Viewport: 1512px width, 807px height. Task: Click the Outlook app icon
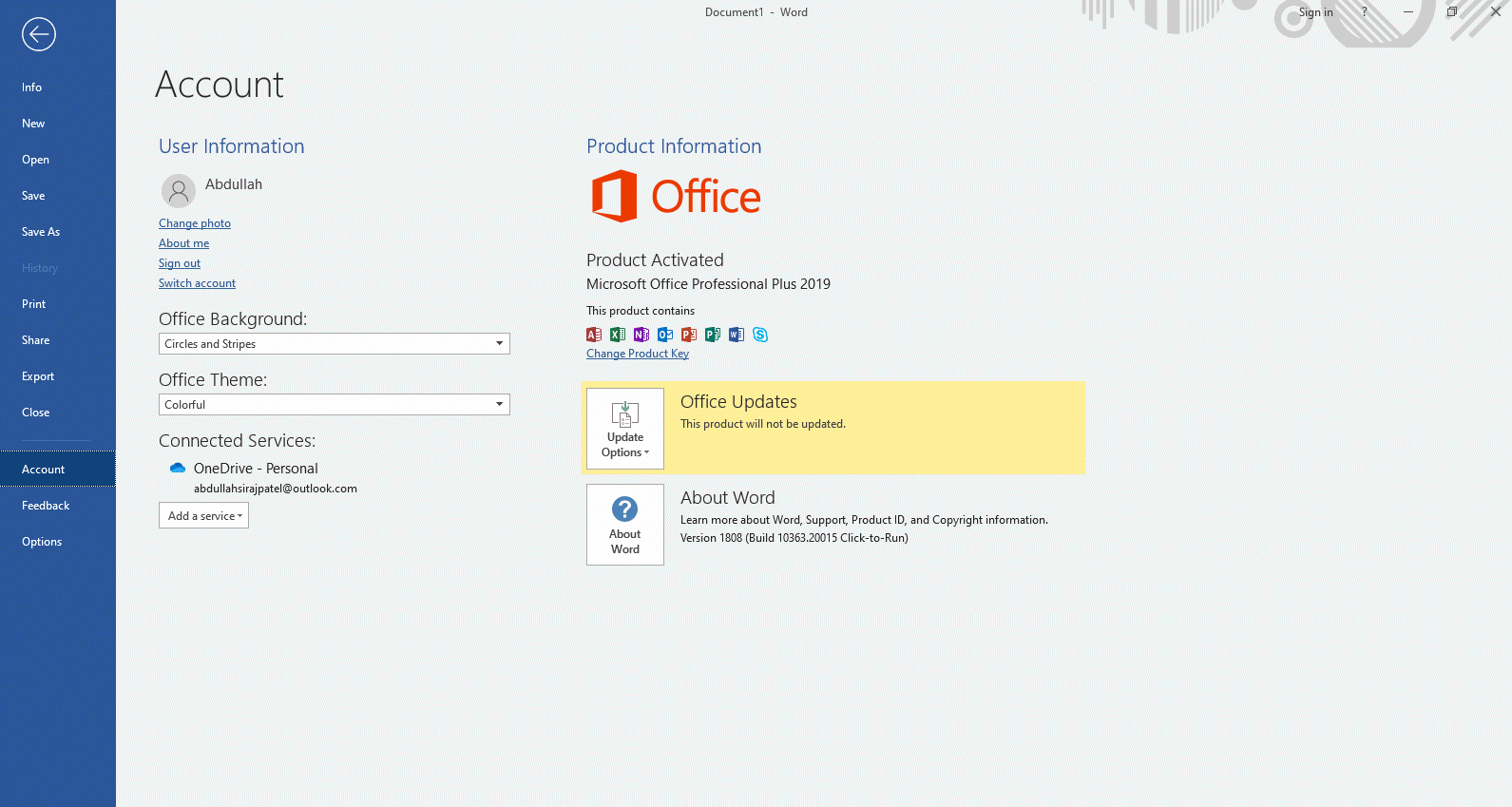[x=665, y=335]
